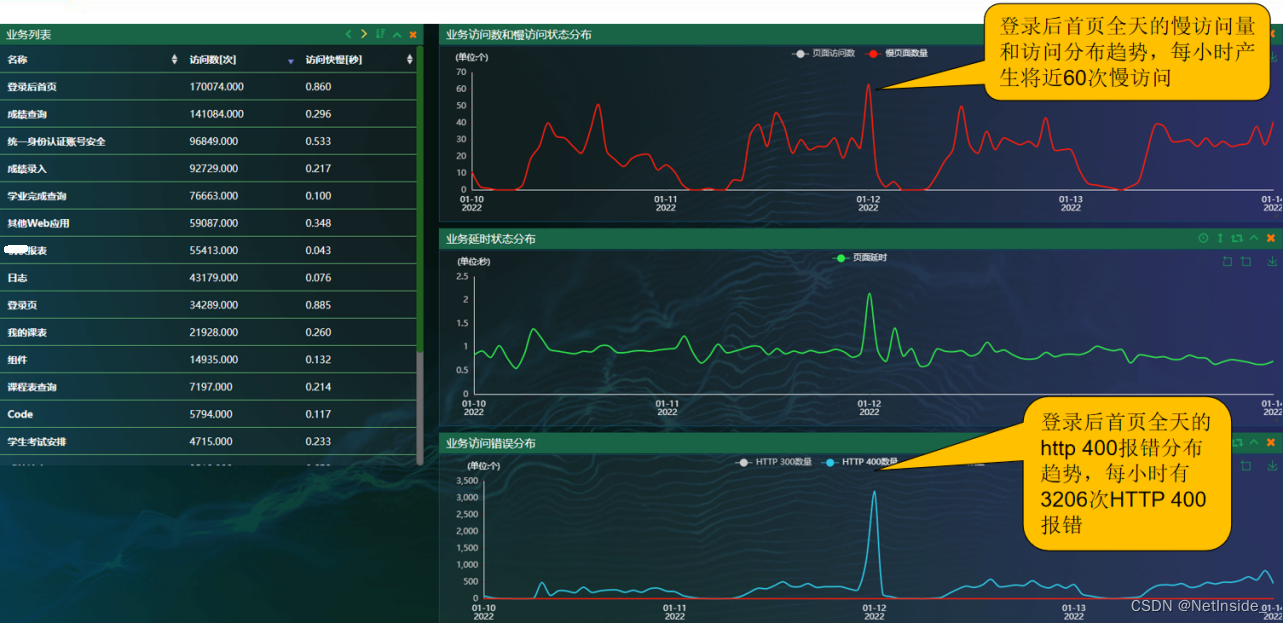
Task: Click the 业务延时状态分布 panel title
Action: (x=490, y=238)
